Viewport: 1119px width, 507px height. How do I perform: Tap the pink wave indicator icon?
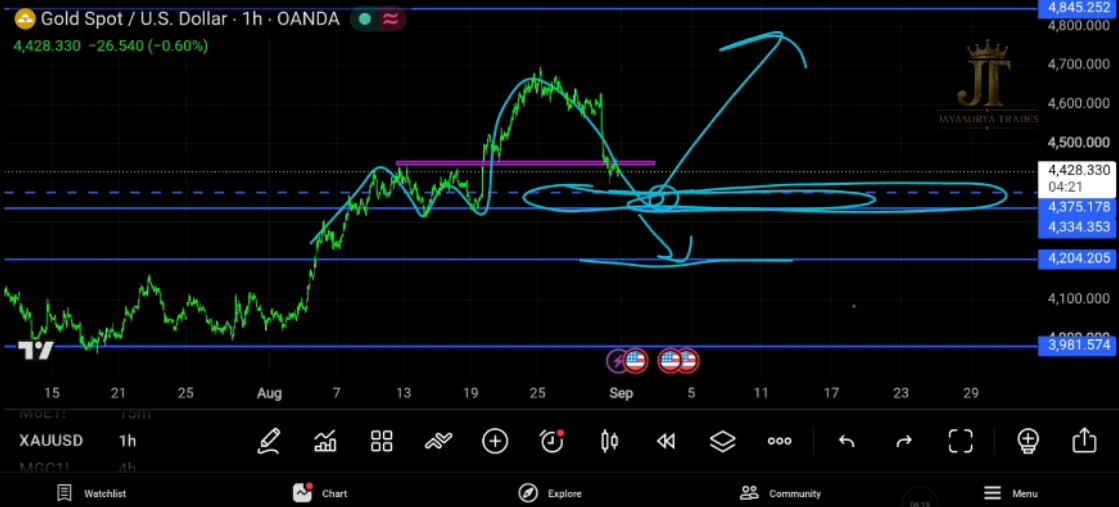point(390,19)
